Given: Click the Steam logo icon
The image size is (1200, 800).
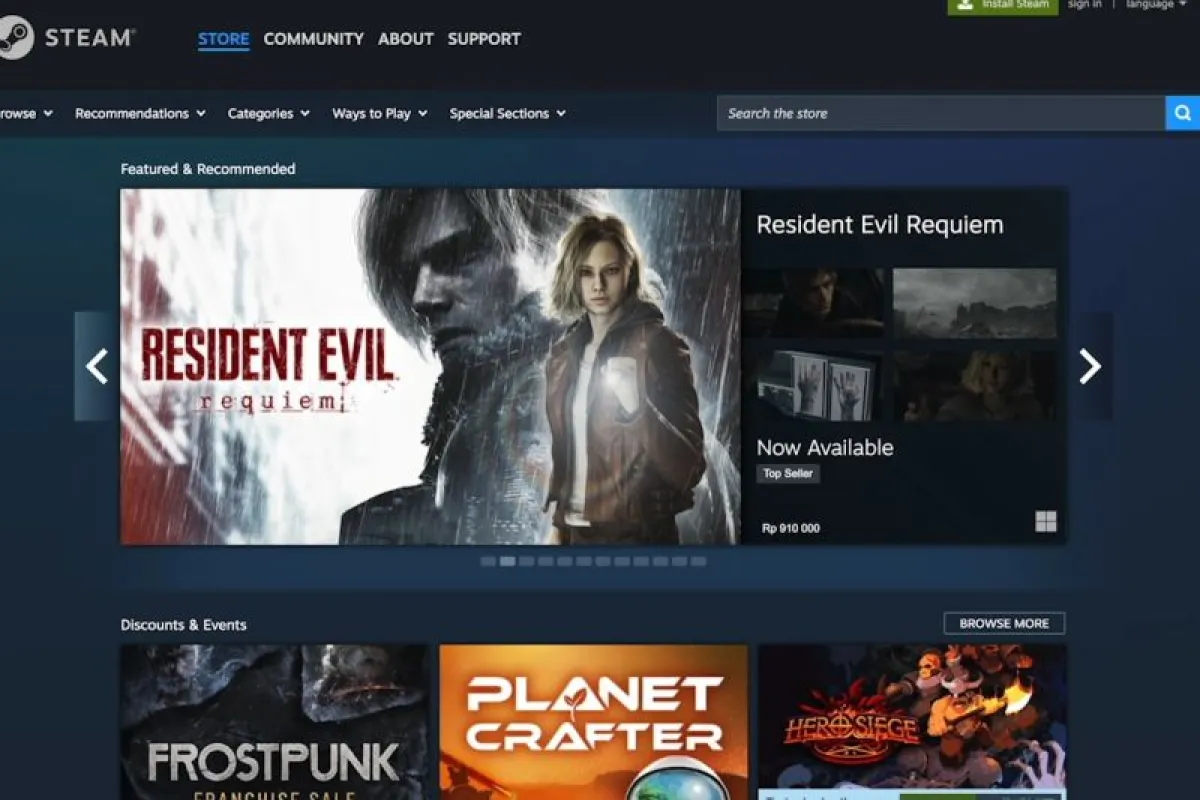Looking at the screenshot, I should point(14,38).
